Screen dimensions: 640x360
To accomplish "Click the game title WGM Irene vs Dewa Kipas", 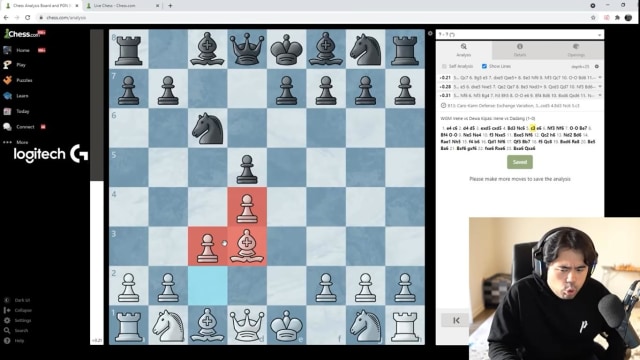I will (x=488, y=118).
